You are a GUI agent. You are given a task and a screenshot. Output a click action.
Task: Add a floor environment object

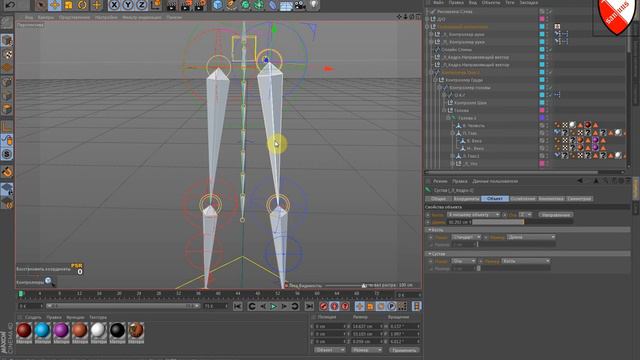286,5
